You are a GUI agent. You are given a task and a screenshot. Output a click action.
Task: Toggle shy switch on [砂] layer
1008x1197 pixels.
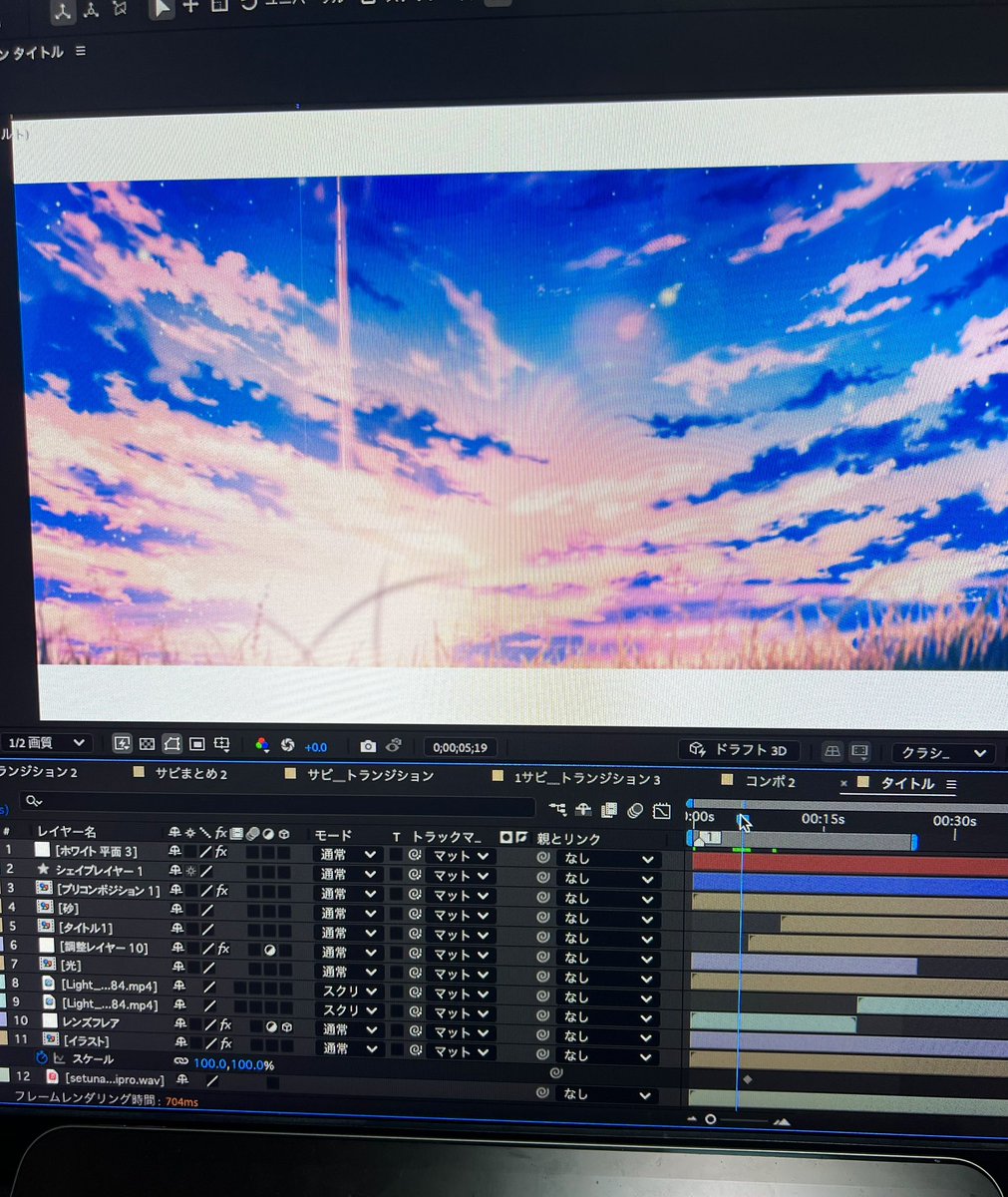175,910
